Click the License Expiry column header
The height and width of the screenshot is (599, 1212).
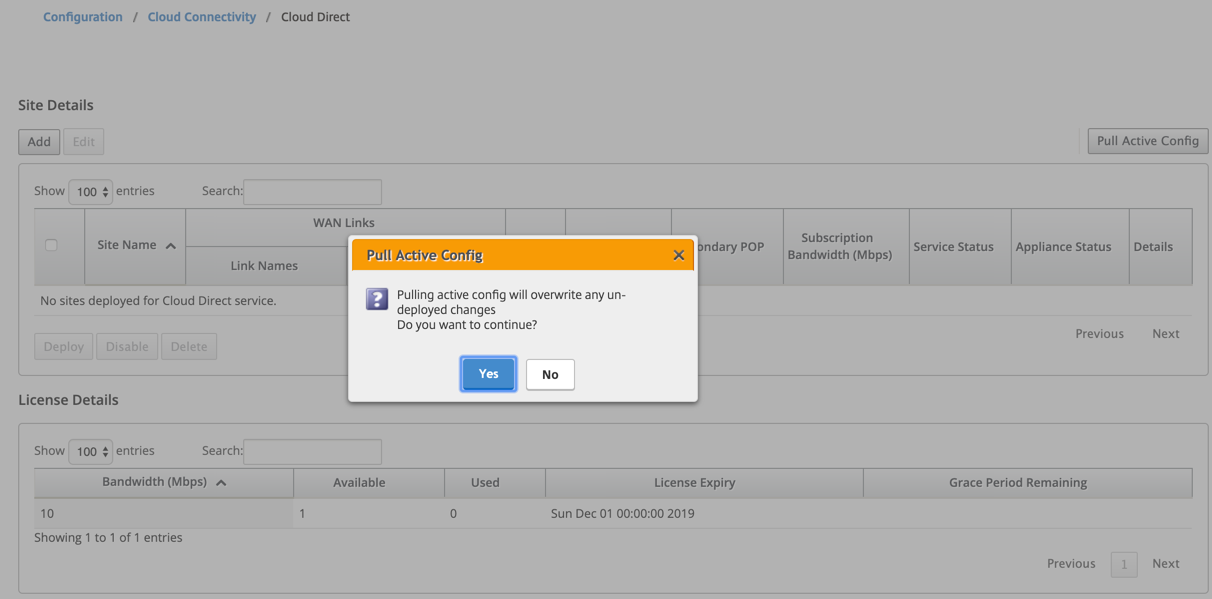tap(704, 483)
